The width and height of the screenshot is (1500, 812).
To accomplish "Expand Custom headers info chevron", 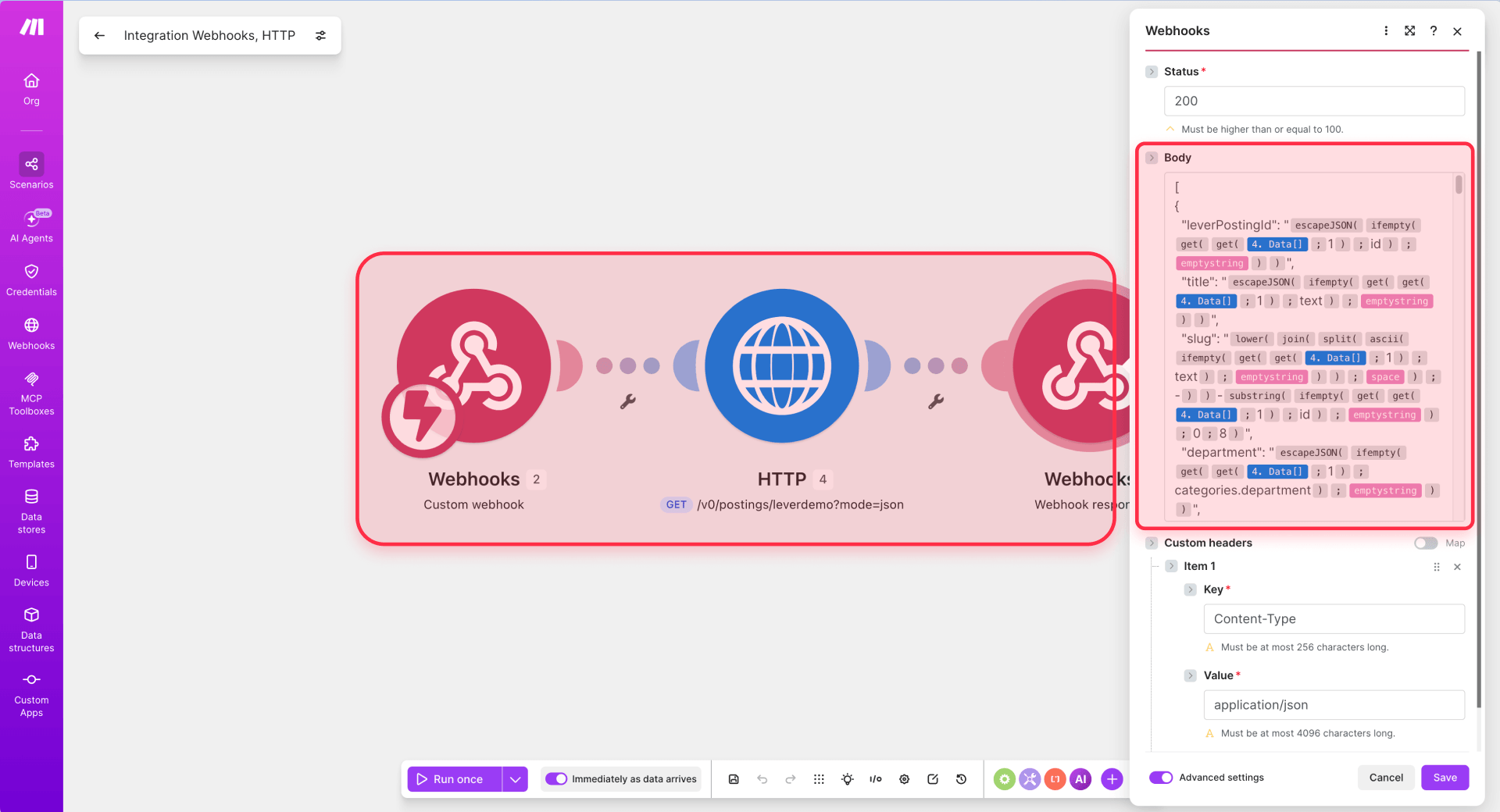I will click(x=1152, y=543).
